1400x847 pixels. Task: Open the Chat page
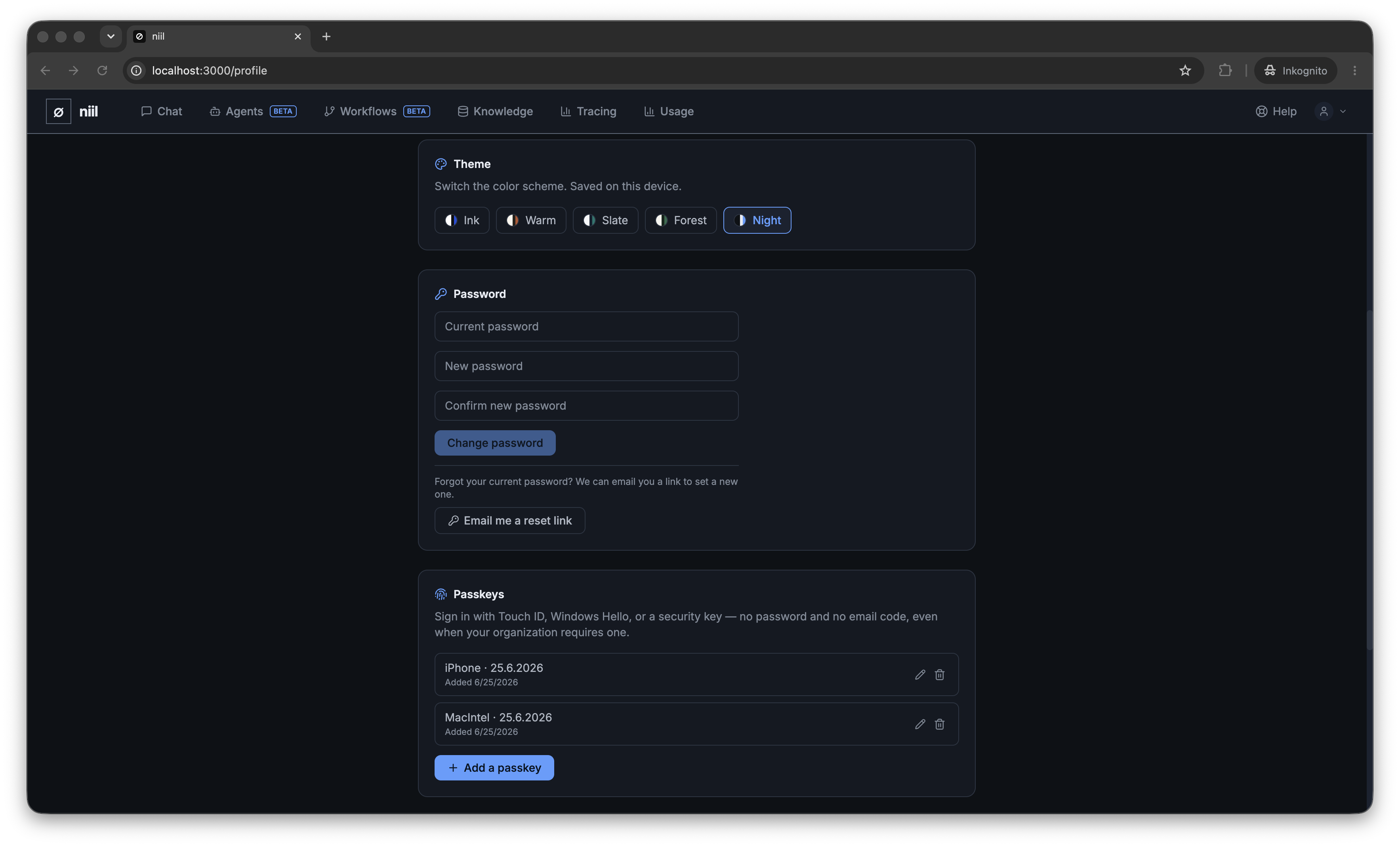pyautogui.click(x=161, y=111)
